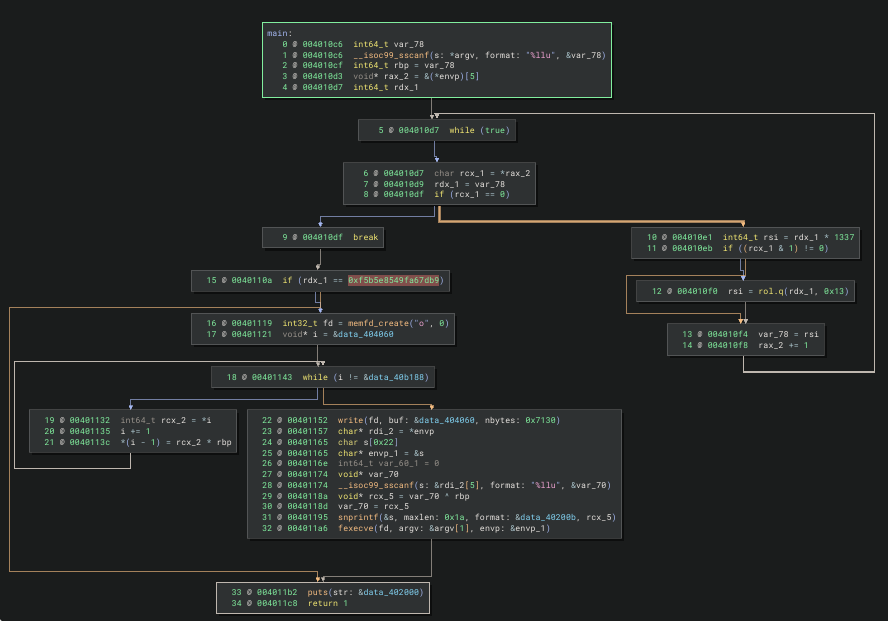Image resolution: width=888 pixels, height=621 pixels.
Task: Click line 'var_78 = rsi'
Action: pyautogui.click(x=788, y=334)
